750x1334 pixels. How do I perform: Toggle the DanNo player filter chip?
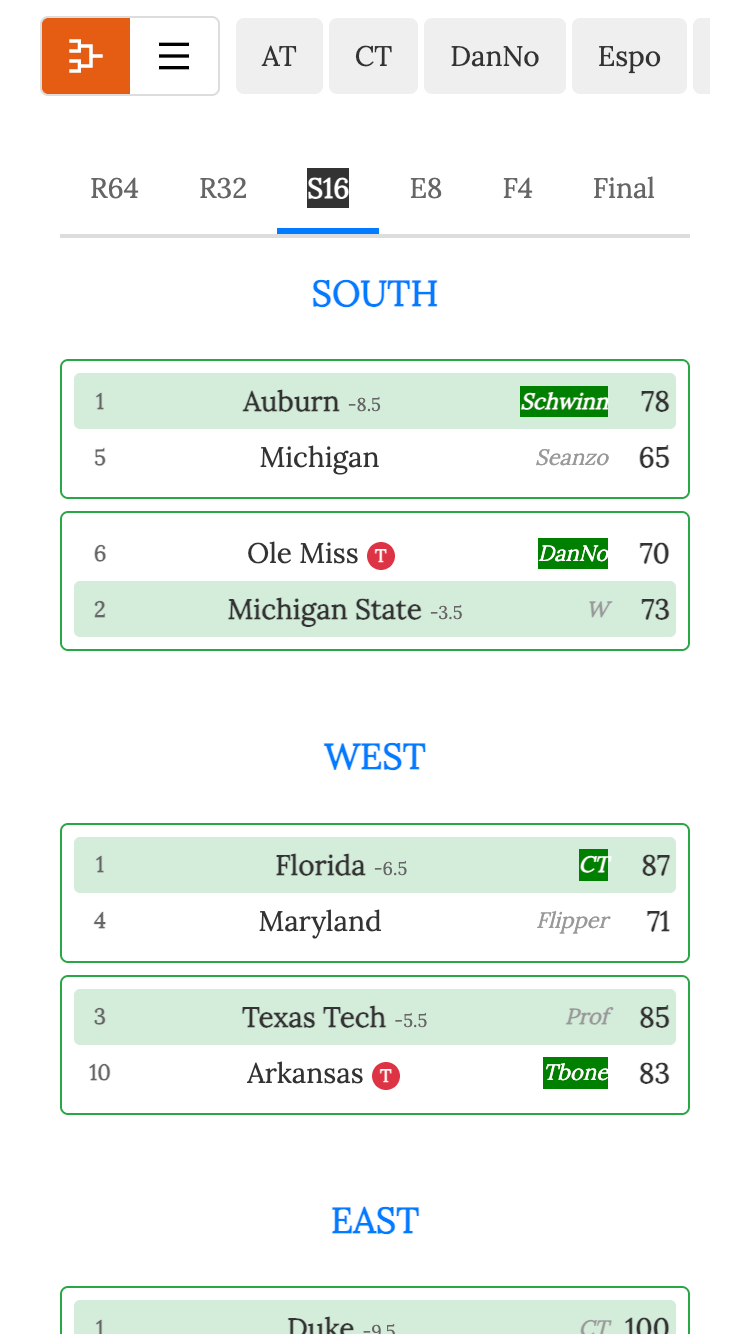pos(494,56)
